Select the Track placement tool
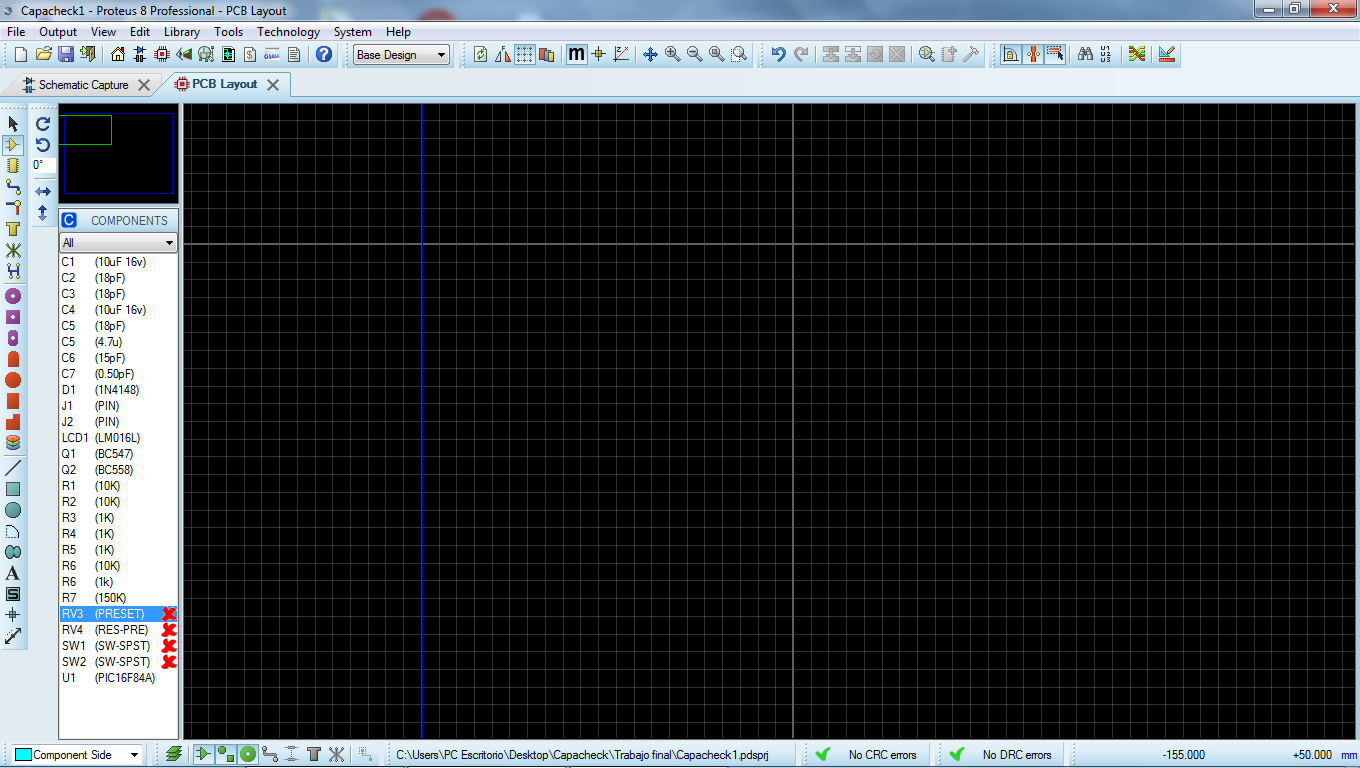1360x768 pixels. 13,186
